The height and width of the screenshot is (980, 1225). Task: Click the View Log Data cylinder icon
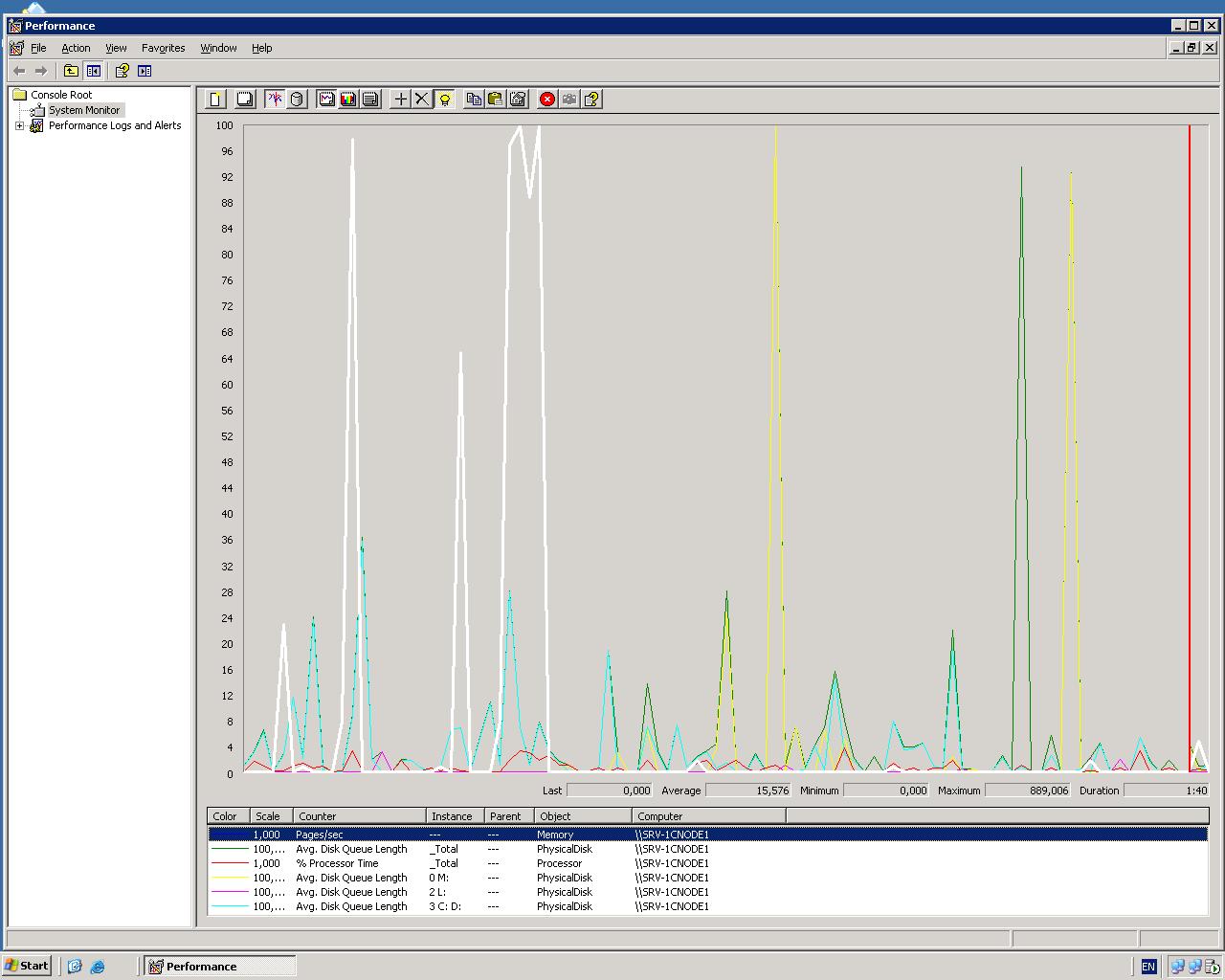point(297,99)
